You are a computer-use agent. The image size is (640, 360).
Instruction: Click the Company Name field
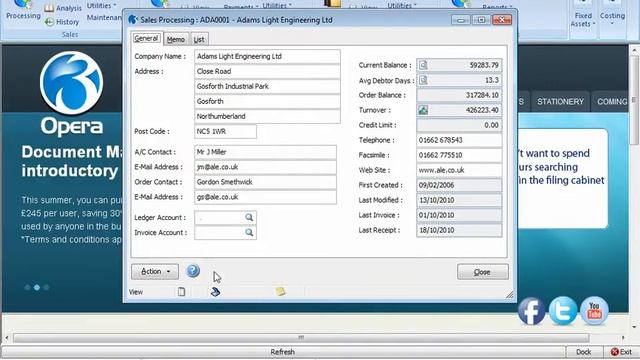267,56
